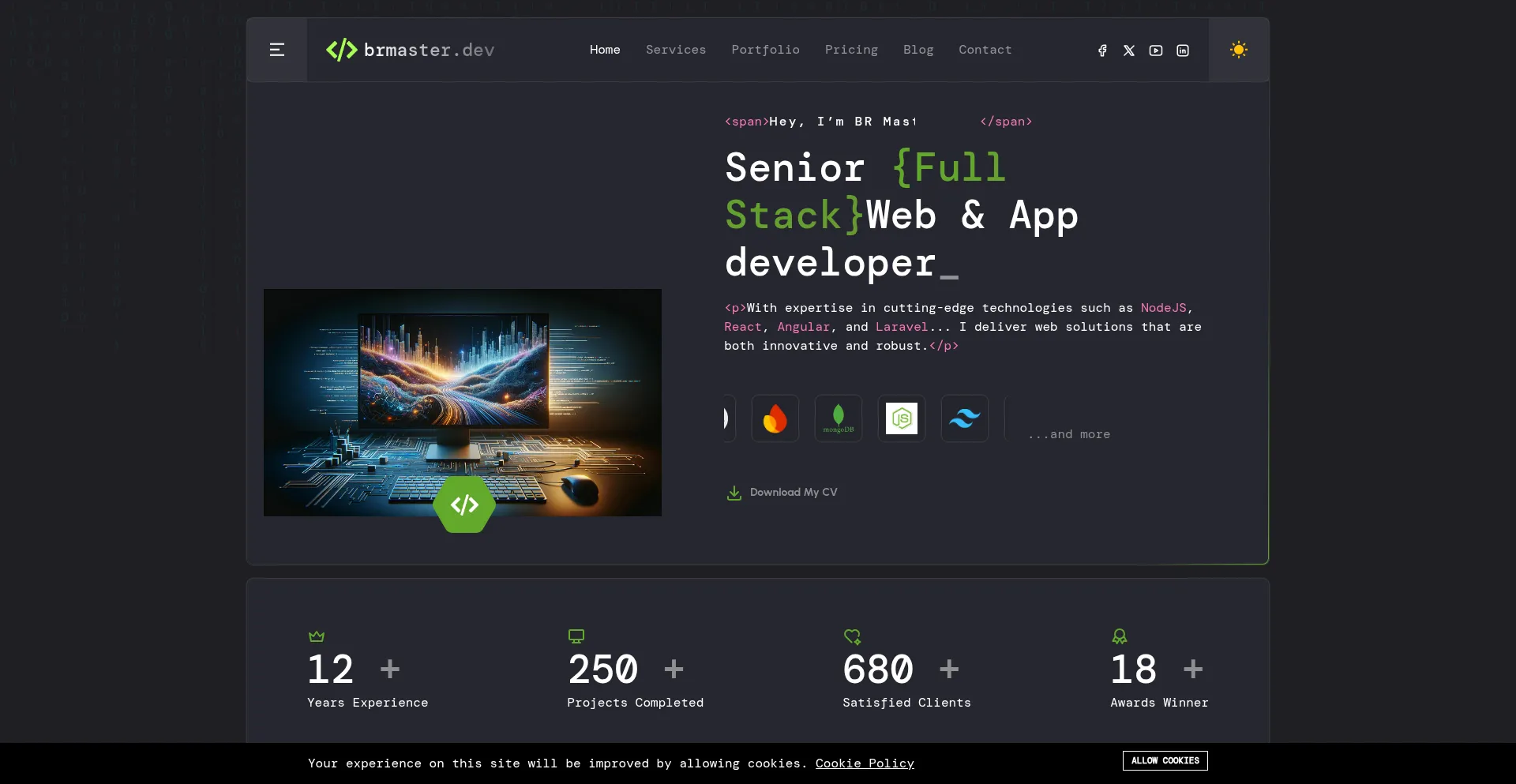Toggle light mode with sun icon

click(x=1238, y=50)
